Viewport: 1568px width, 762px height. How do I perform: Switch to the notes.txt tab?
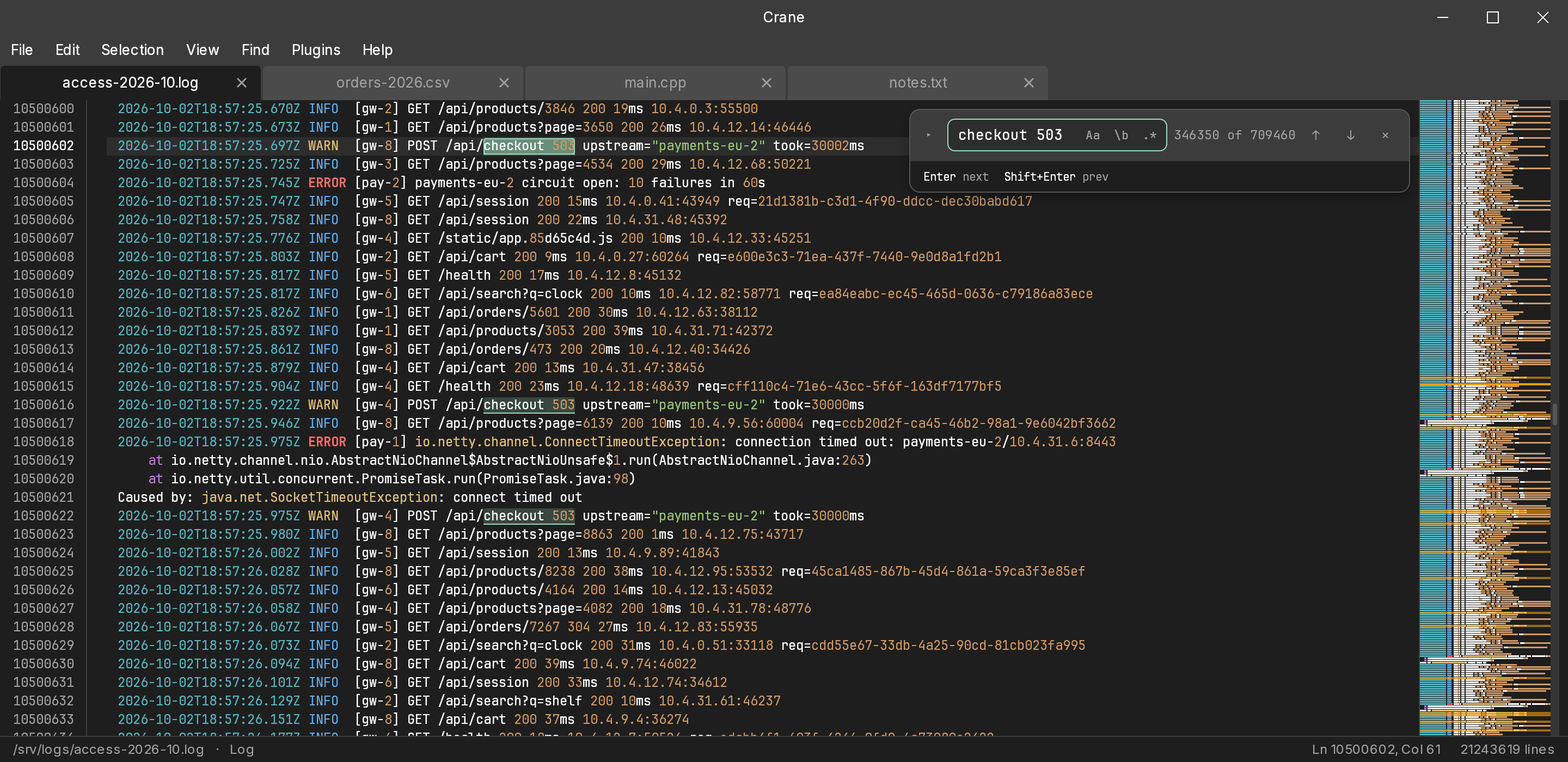tap(917, 83)
